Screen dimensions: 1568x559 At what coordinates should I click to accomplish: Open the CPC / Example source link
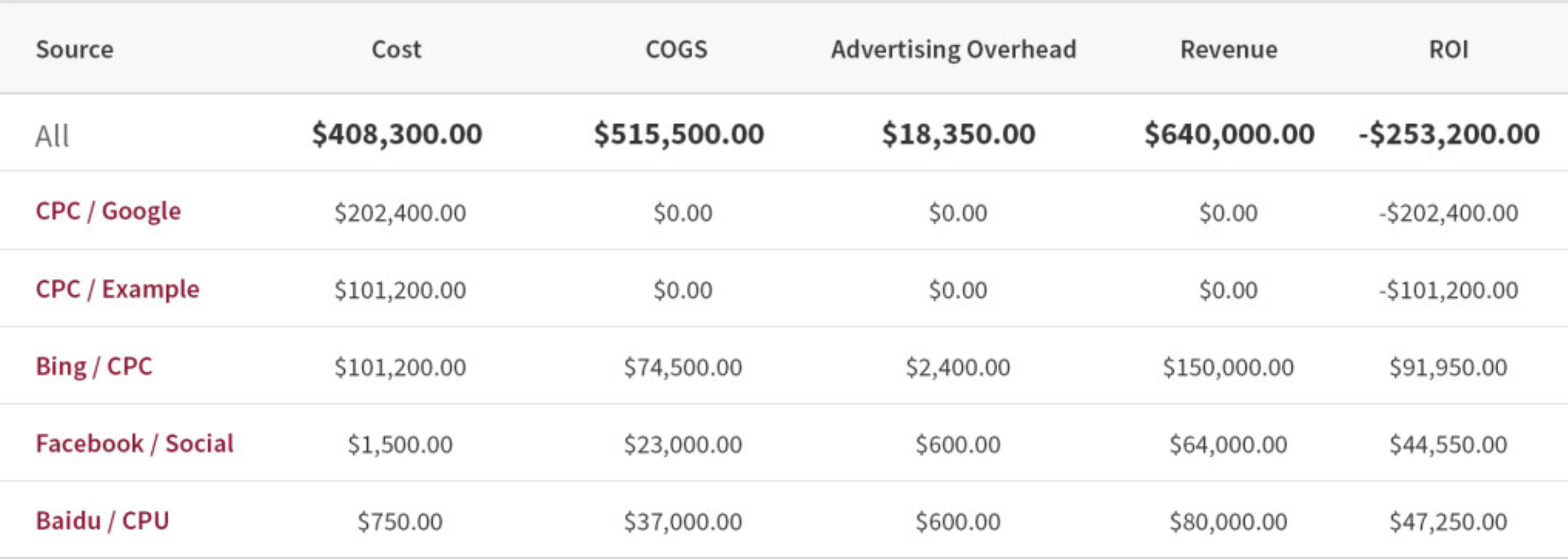coord(117,289)
